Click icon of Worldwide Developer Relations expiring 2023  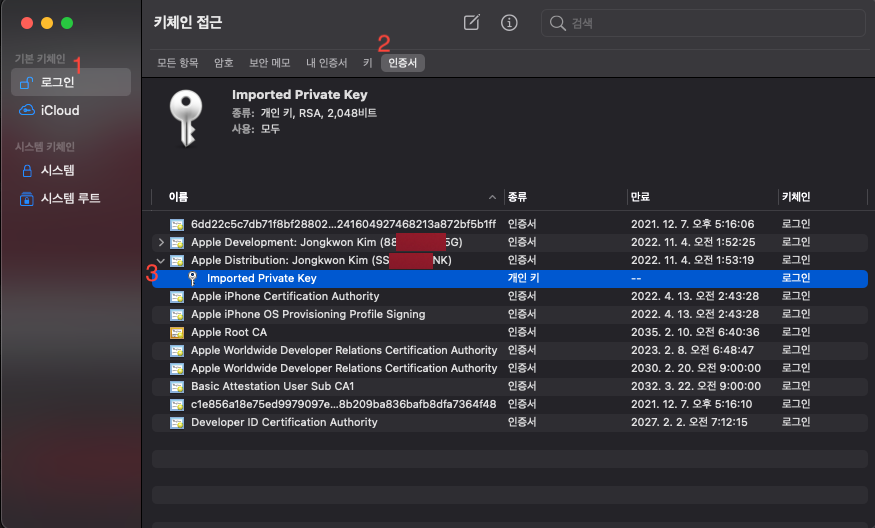177,351
